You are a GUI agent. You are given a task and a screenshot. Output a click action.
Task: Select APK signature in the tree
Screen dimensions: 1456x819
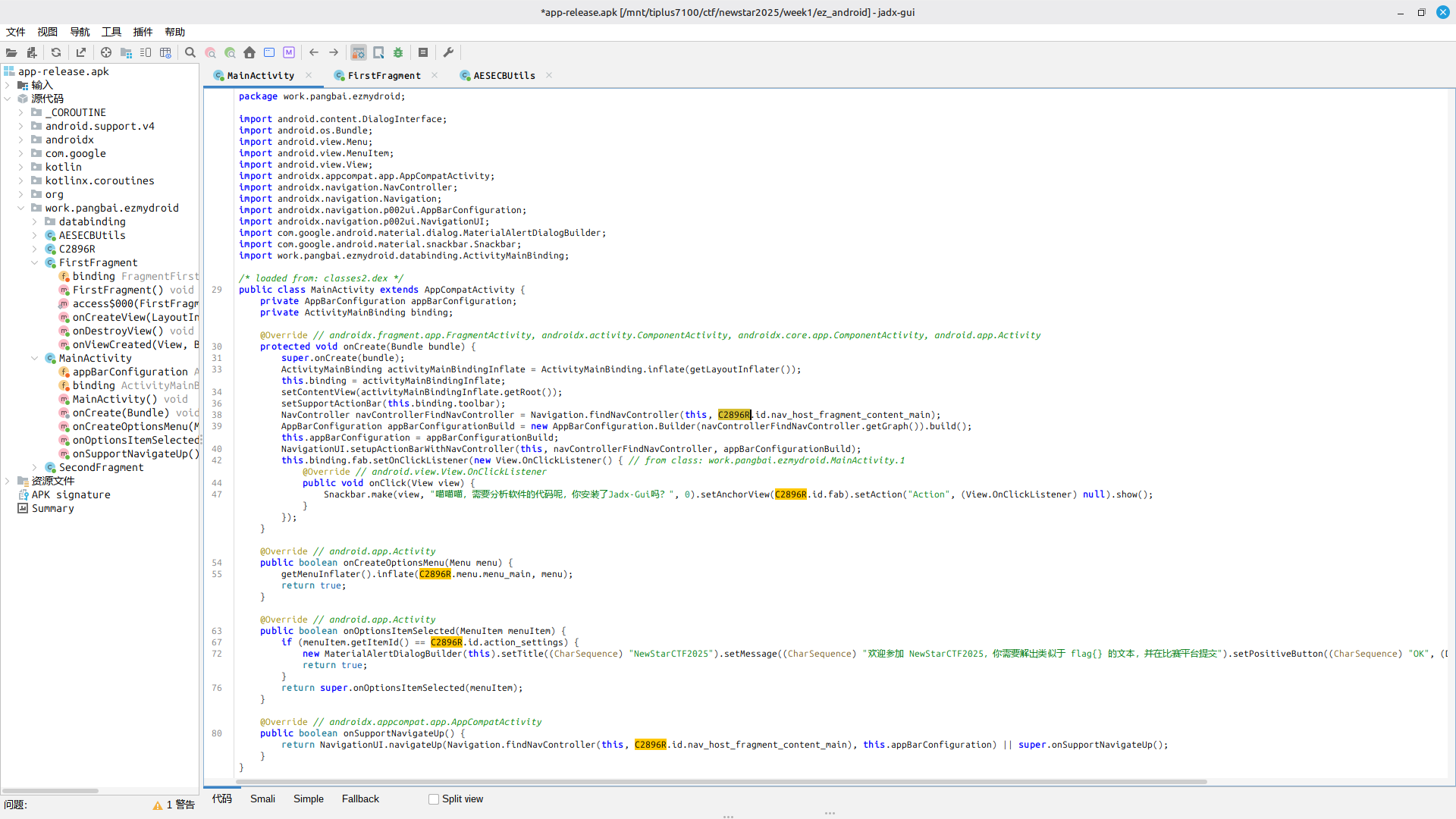coord(71,494)
